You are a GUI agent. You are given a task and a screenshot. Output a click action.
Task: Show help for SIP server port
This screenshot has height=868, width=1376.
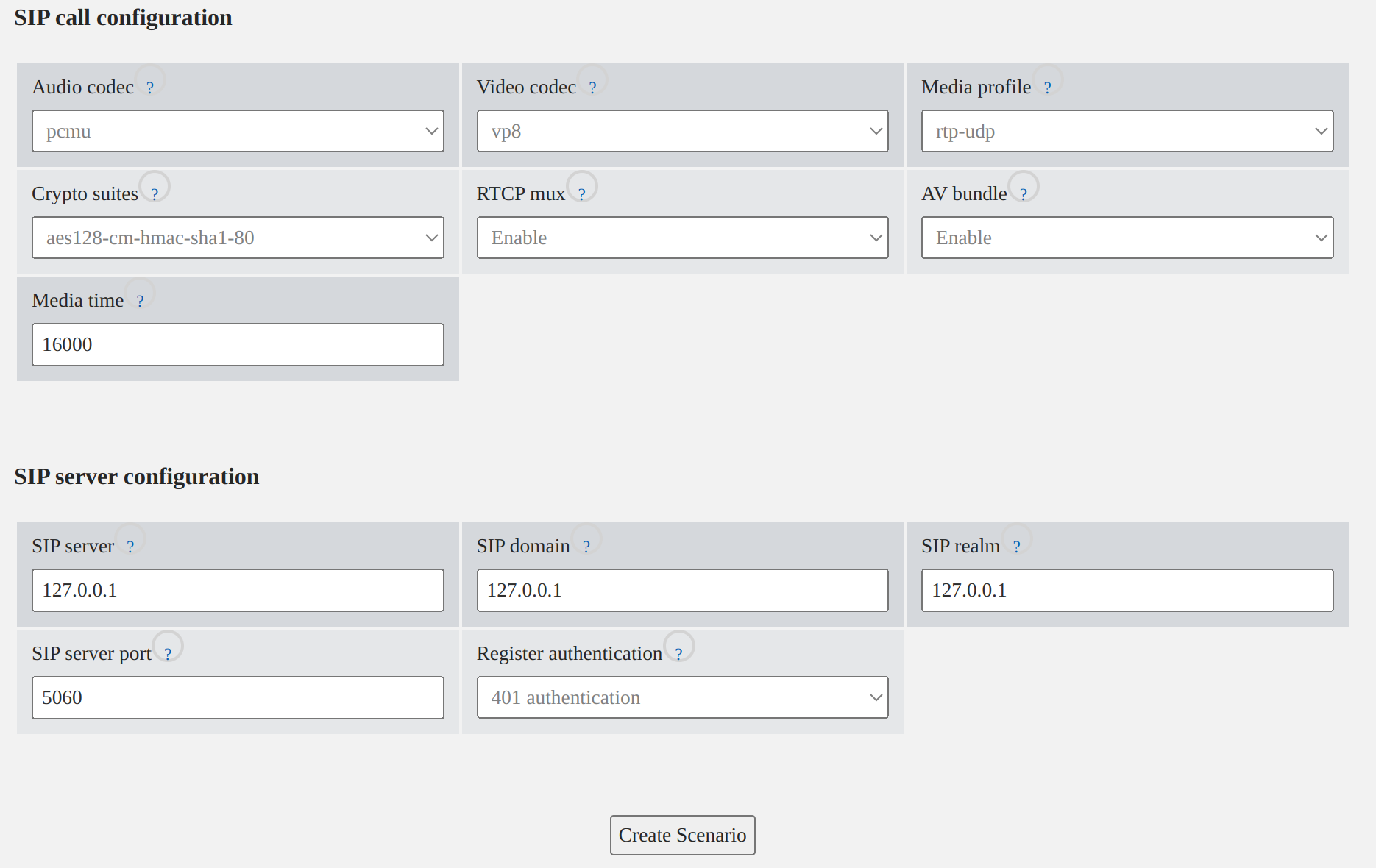(168, 654)
